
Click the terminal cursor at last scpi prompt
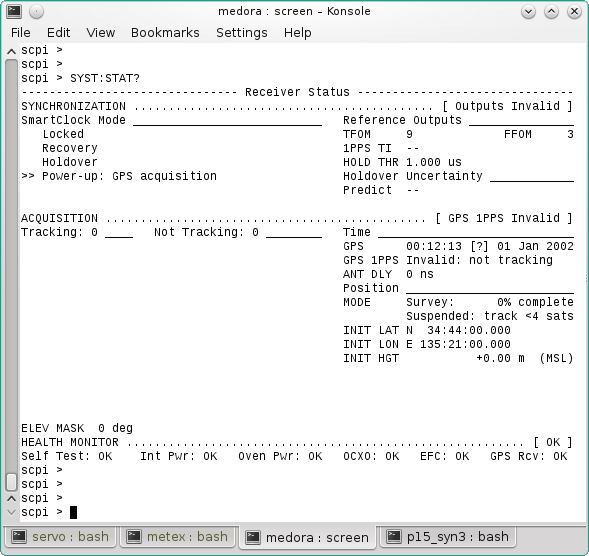[x=74, y=512]
